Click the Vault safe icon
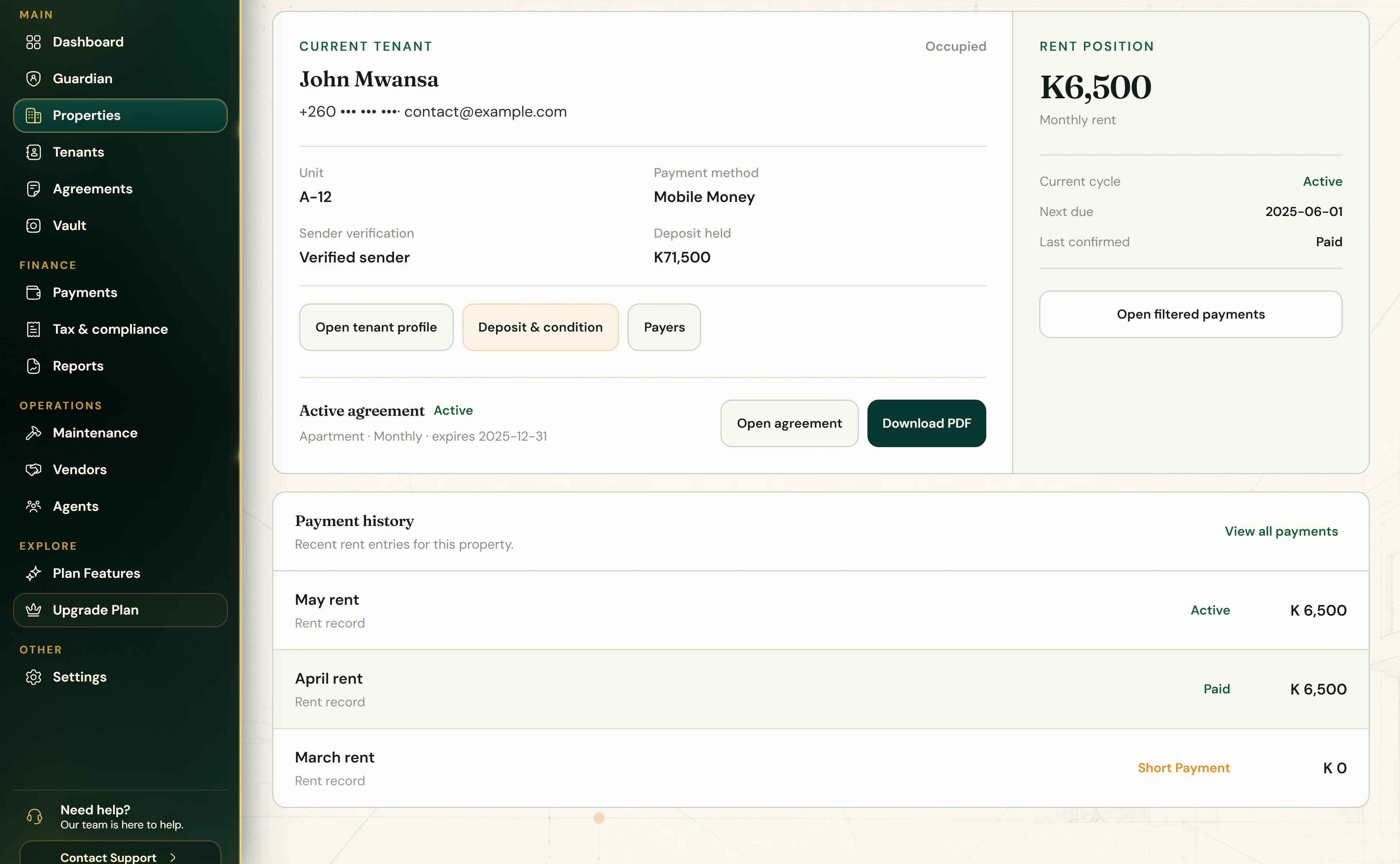 pyautogui.click(x=34, y=225)
